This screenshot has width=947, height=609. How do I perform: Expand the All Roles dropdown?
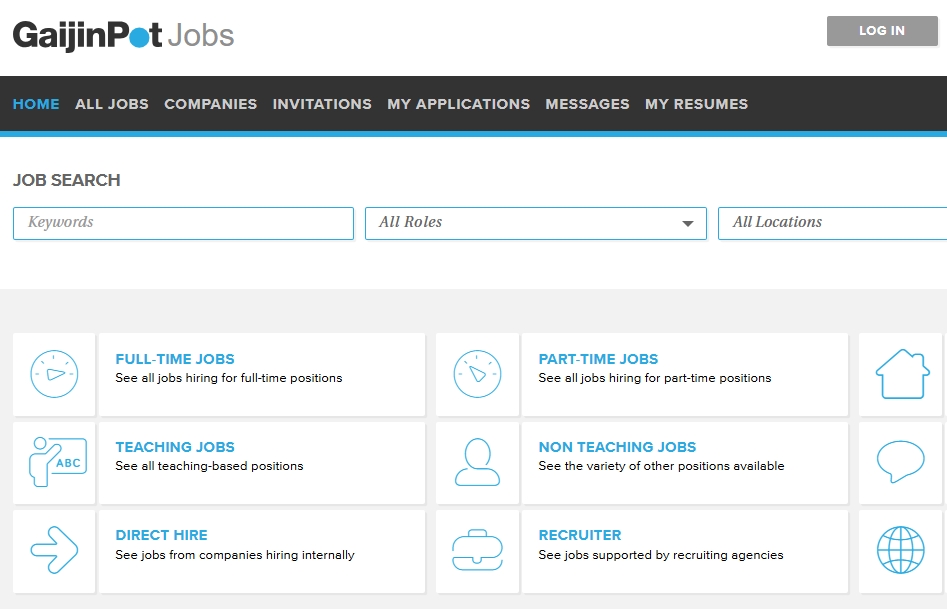tap(536, 223)
